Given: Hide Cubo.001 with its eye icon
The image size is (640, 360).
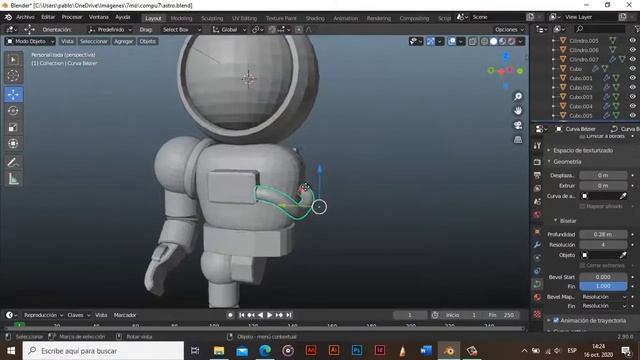Looking at the screenshot, I should coord(633,78).
